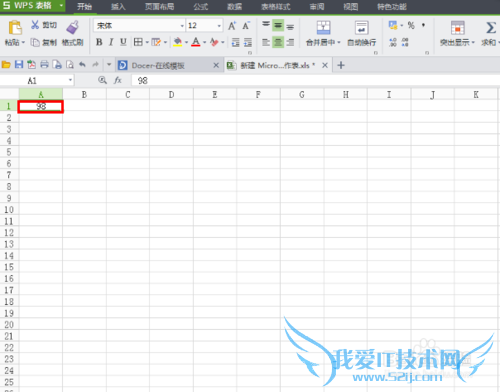Viewport: 500px width, 392px height.
Task: Increase indent icon in ribbon
Action: (x=248, y=42)
